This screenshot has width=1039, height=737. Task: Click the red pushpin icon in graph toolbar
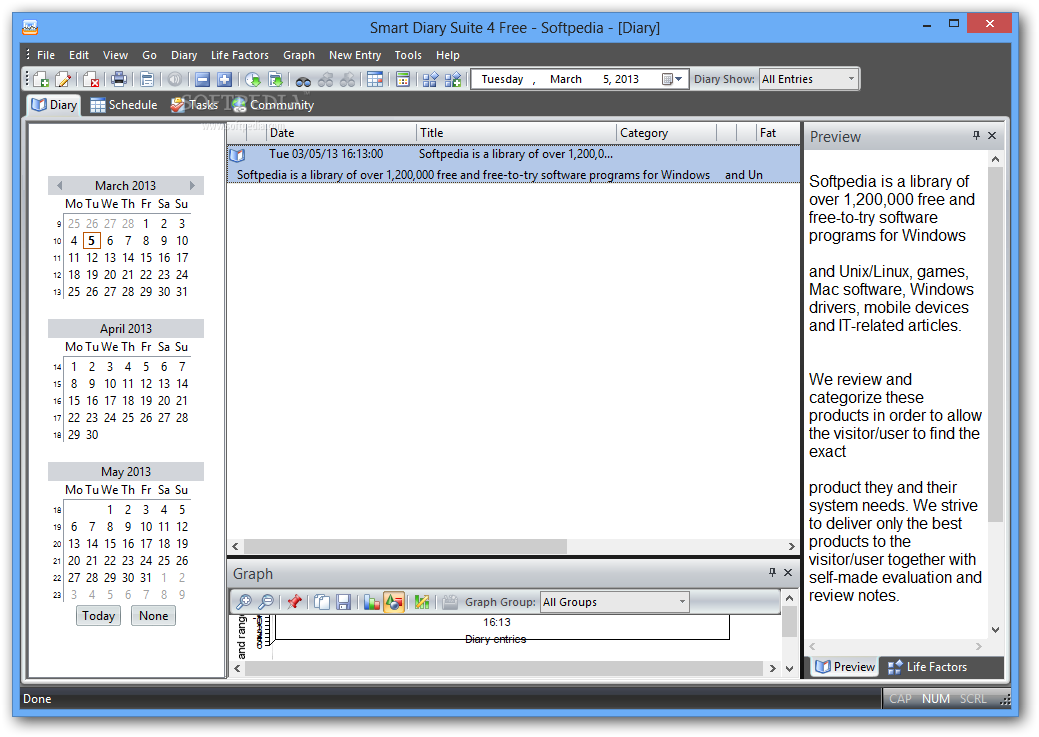[294, 602]
